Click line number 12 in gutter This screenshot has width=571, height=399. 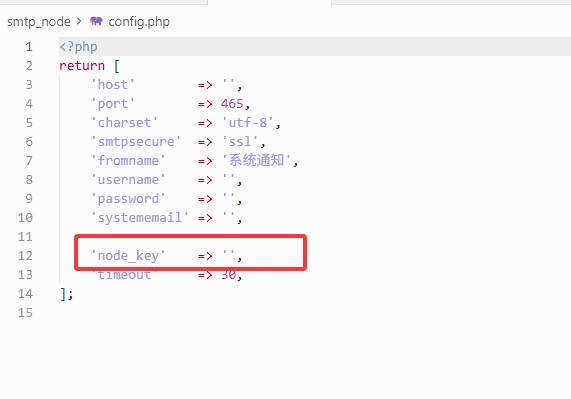25,256
